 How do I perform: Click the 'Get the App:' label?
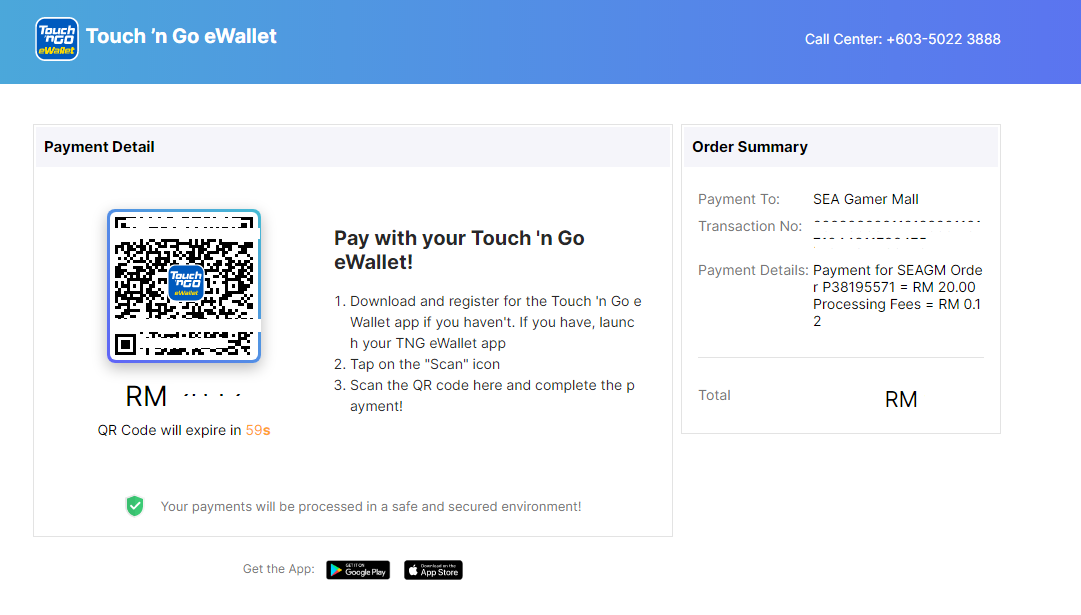[279, 569]
